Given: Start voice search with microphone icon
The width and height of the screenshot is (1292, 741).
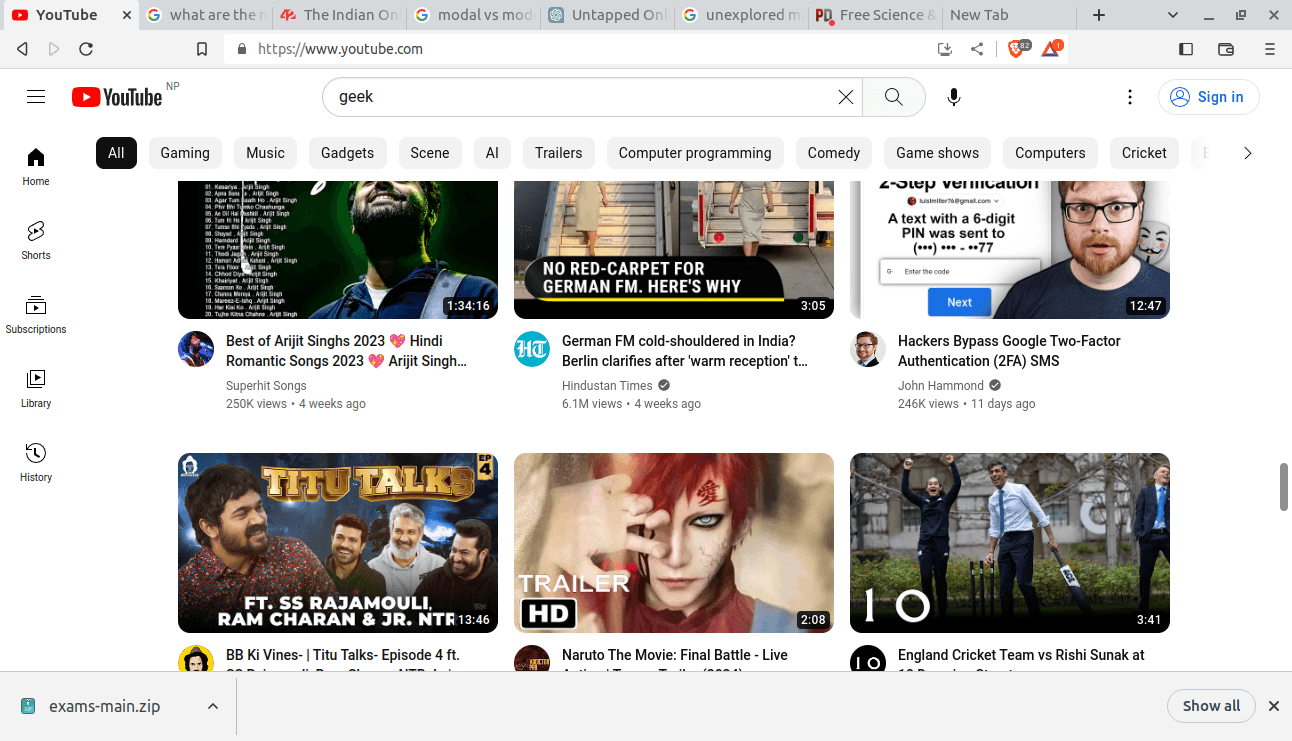Looking at the screenshot, I should [x=954, y=97].
